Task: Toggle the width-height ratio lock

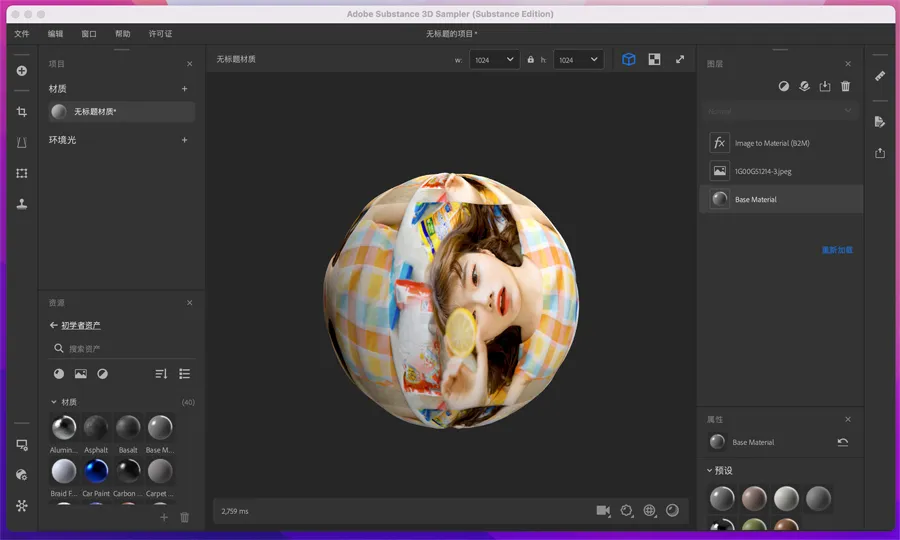Action: point(531,60)
